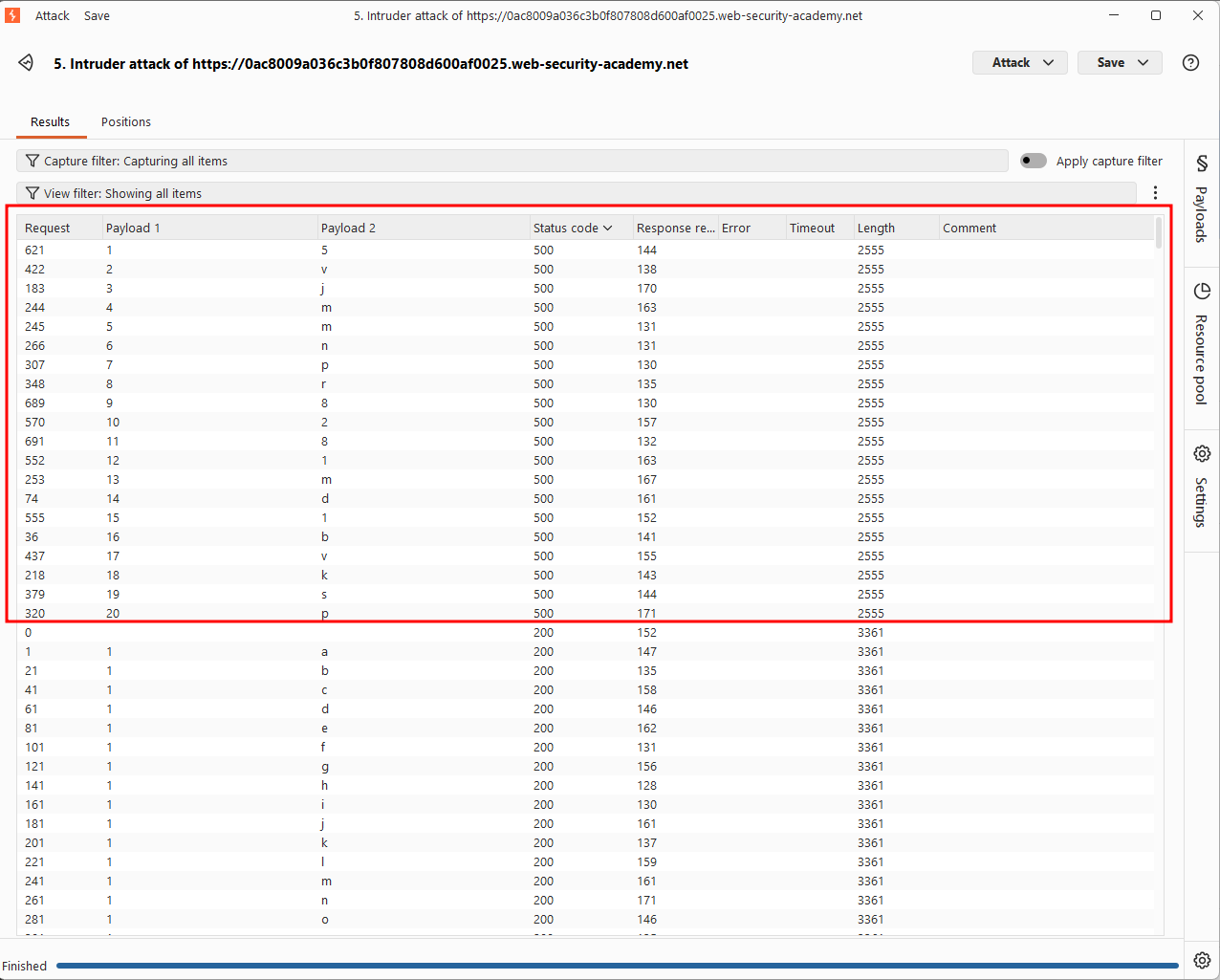Select request 218 row

point(585,575)
